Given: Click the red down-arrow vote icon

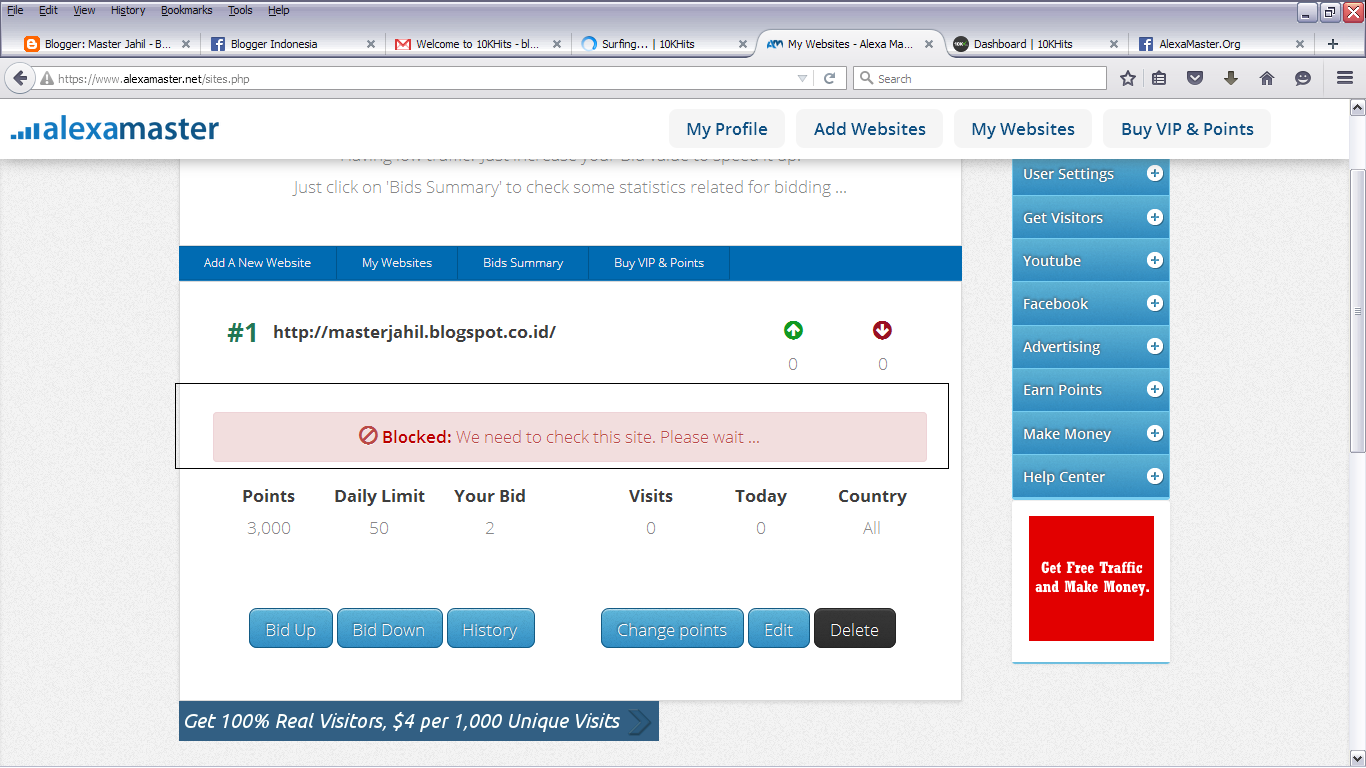Looking at the screenshot, I should 882,330.
